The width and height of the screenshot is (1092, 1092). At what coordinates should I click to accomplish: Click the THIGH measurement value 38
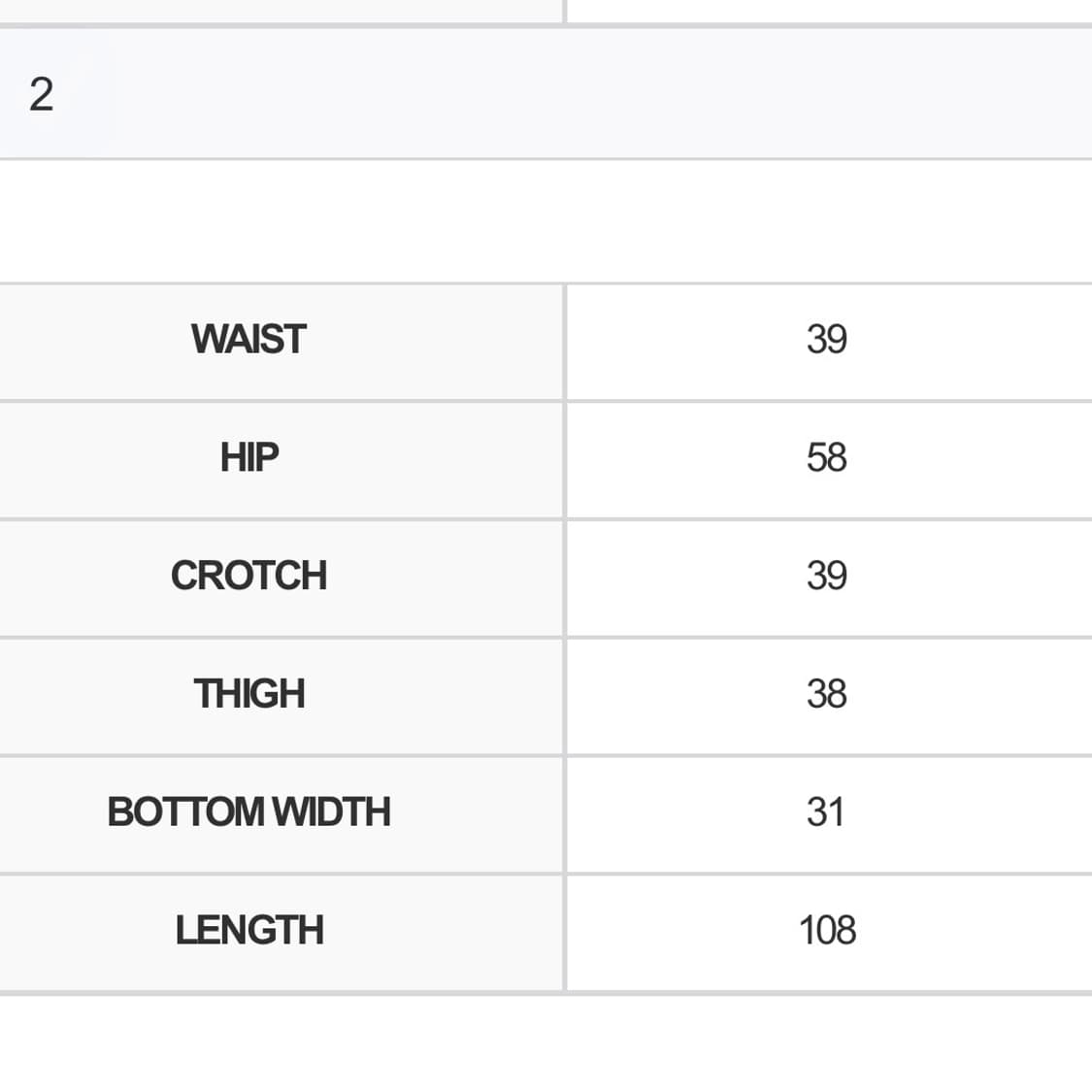tap(826, 695)
